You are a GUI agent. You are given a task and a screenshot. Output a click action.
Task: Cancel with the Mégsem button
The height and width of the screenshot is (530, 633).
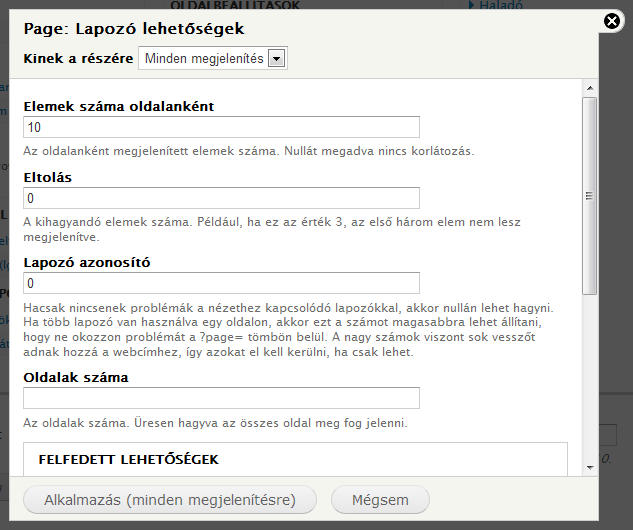pyautogui.click(x=380, y=500)
